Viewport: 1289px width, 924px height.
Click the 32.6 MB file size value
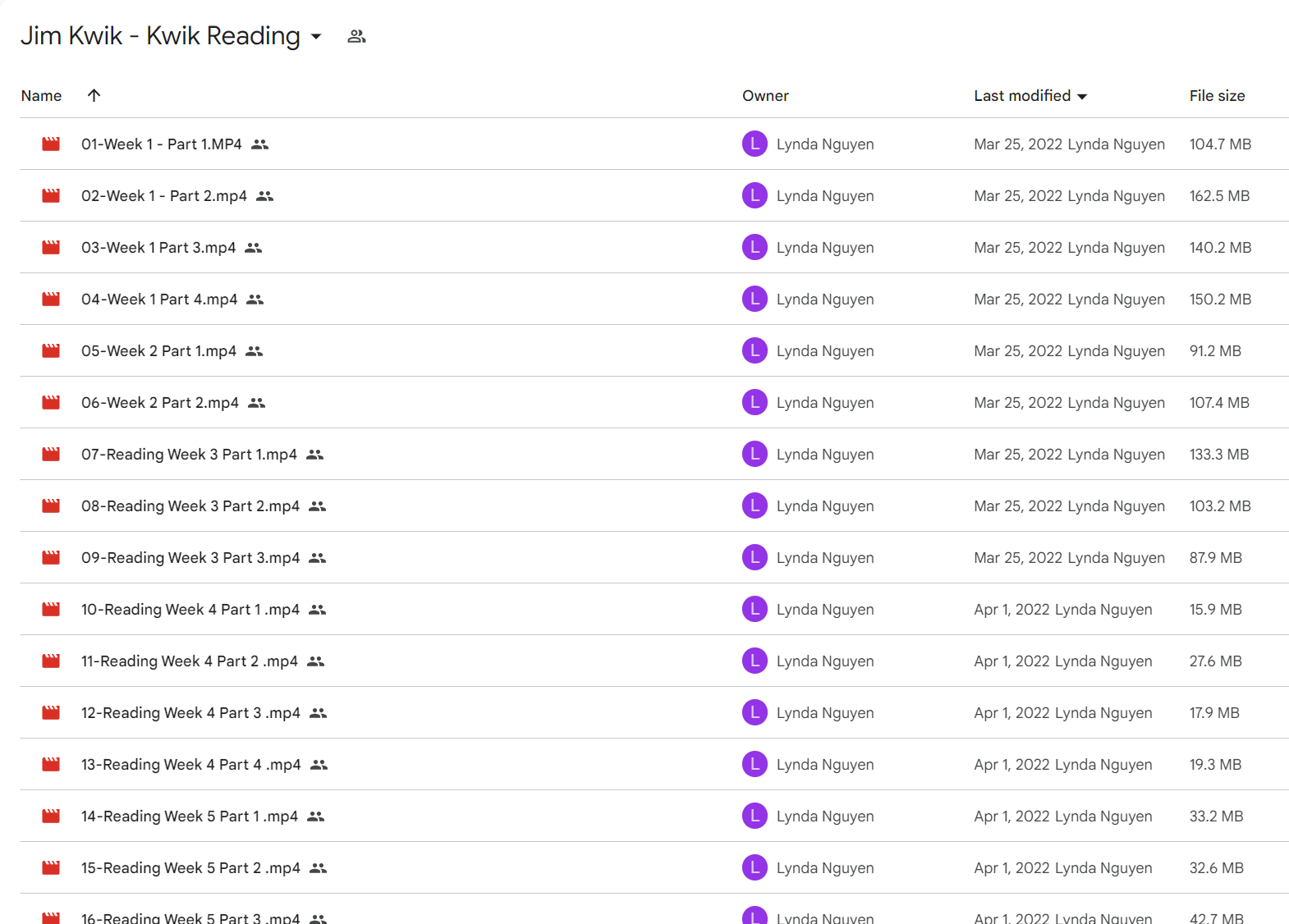click(1217, 867)
